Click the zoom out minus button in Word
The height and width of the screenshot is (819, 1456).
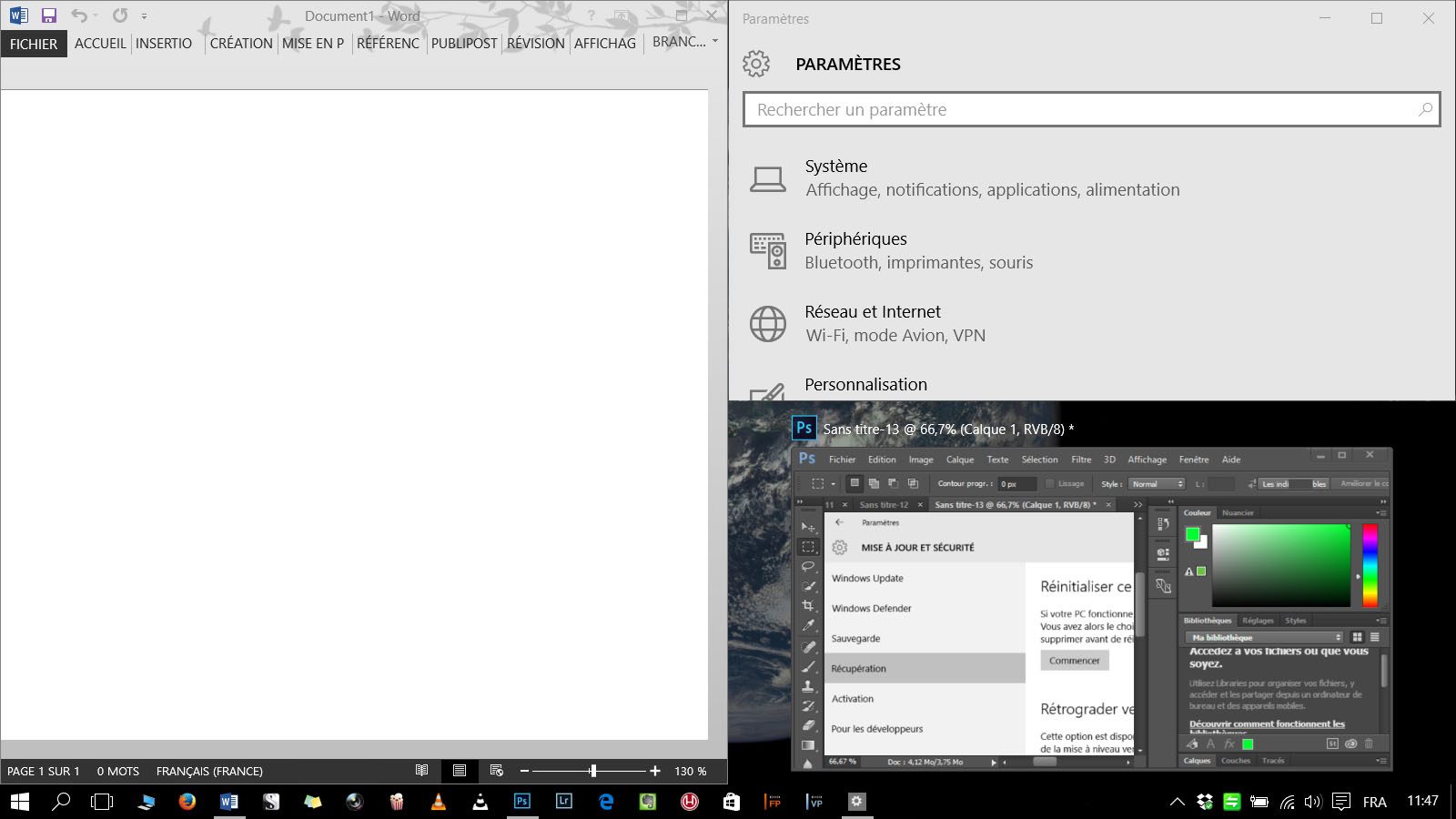(524, 771)
